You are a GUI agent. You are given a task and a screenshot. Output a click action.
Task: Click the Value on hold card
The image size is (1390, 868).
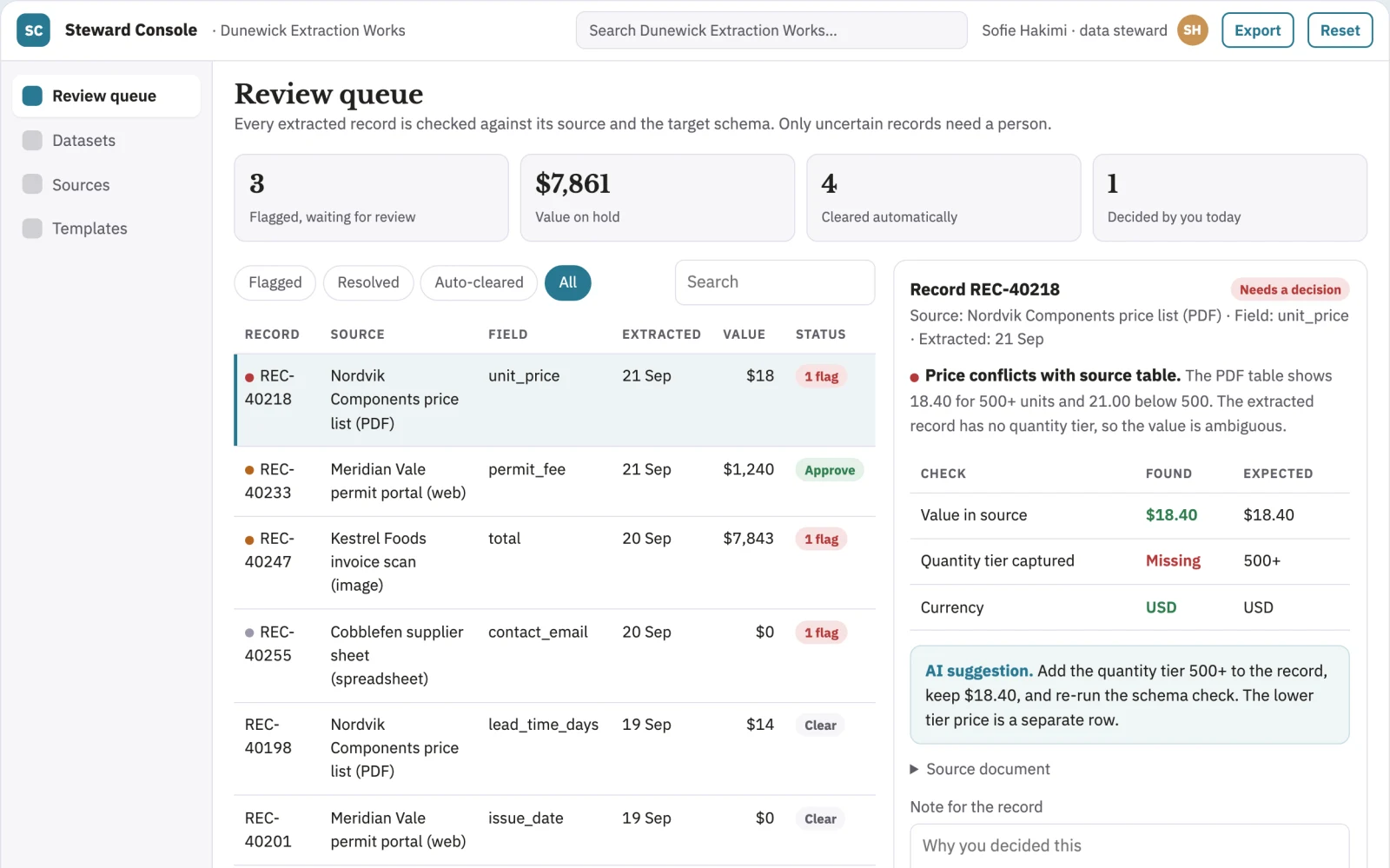click(x=658, y=198)
